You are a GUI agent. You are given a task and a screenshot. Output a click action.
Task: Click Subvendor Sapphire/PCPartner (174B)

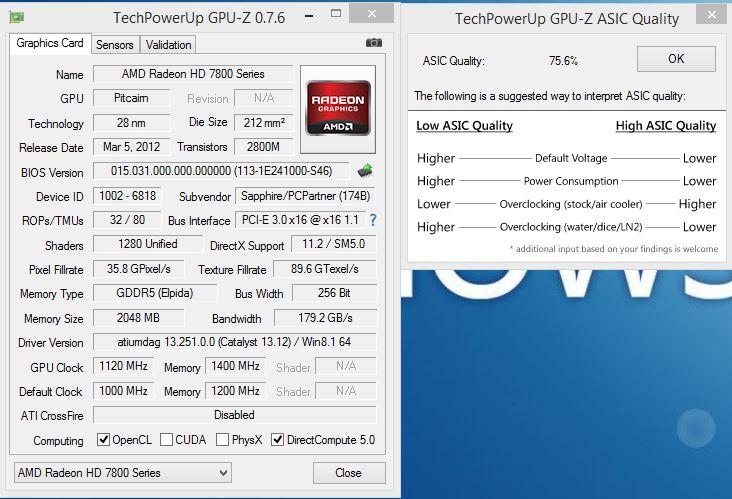point(306,196)
